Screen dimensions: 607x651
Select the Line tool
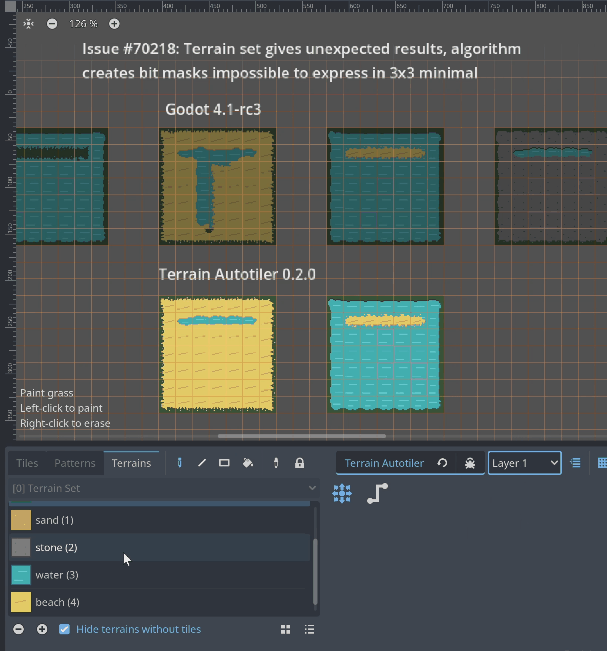[202, 463]
